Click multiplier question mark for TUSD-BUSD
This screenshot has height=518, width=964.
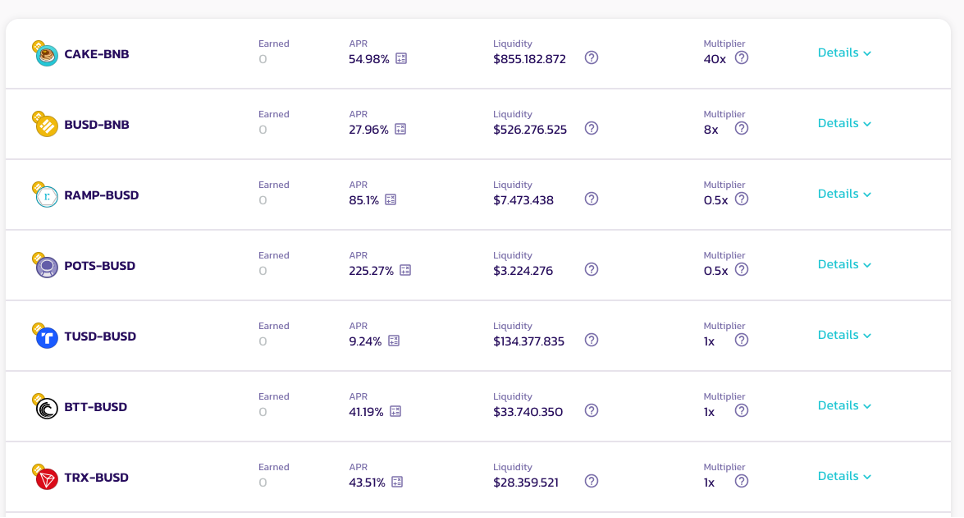[741, 340]
